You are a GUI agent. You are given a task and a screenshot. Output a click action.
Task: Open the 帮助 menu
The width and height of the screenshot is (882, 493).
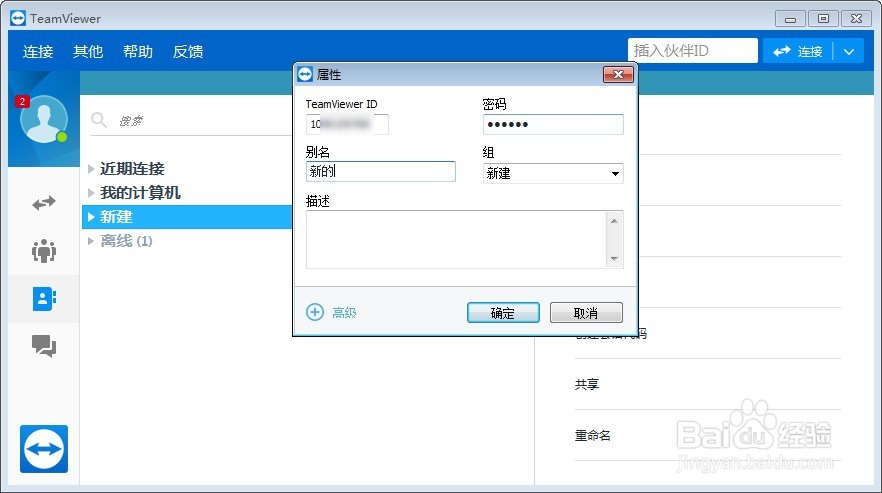(x=138, y=52)
